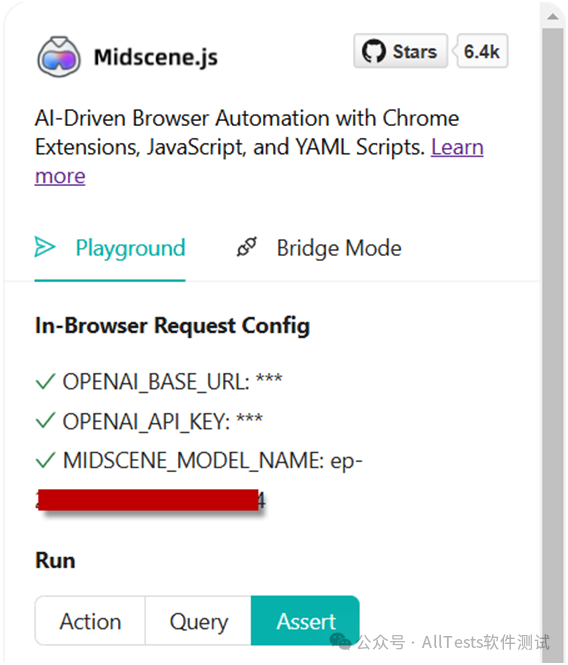Select the Action run mode
The height and width of the screenshot is (665, 568).
[90, 621]
